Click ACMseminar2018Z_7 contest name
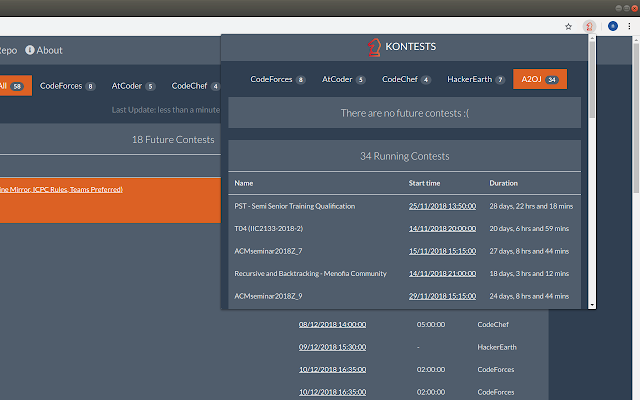 (x=268, y=251)
